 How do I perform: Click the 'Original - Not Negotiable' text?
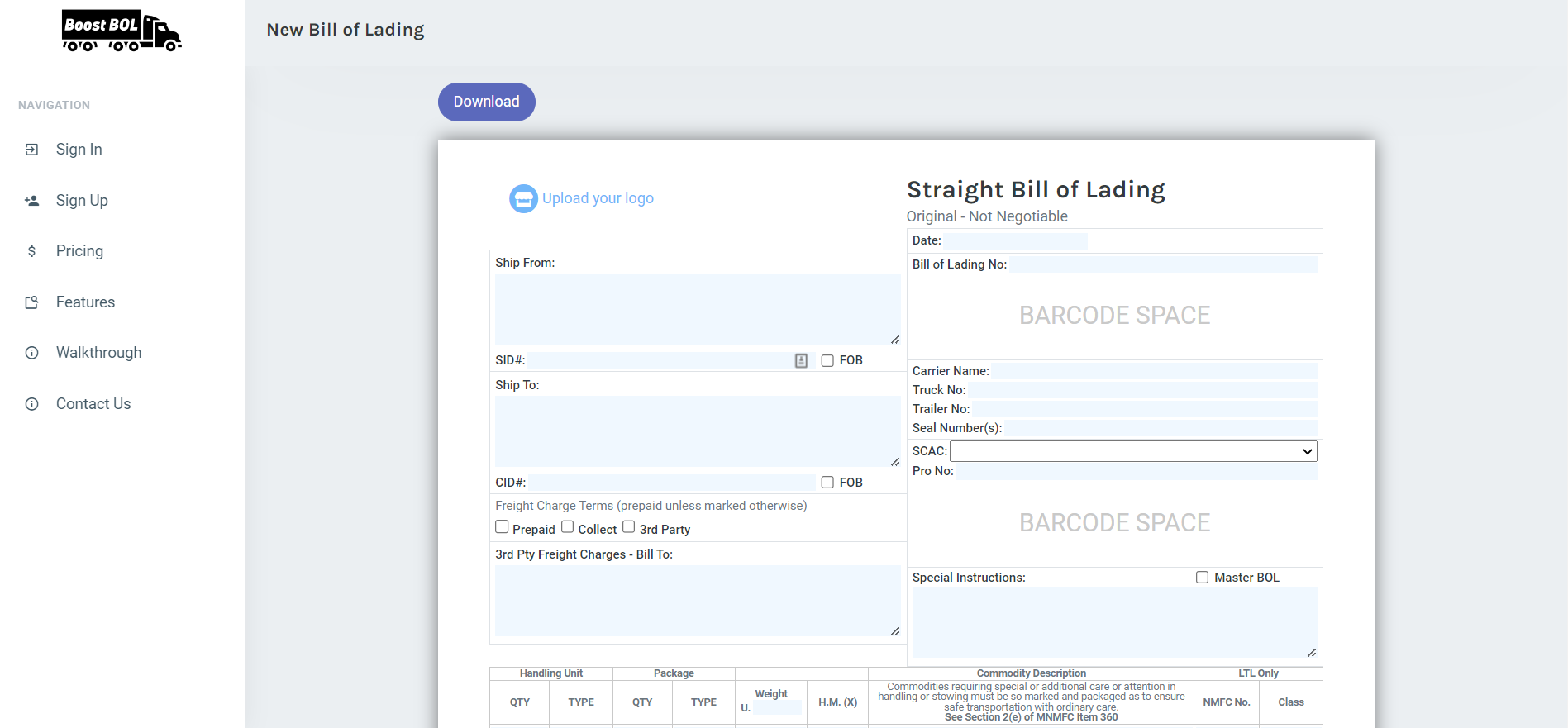[x=987, y=216]
